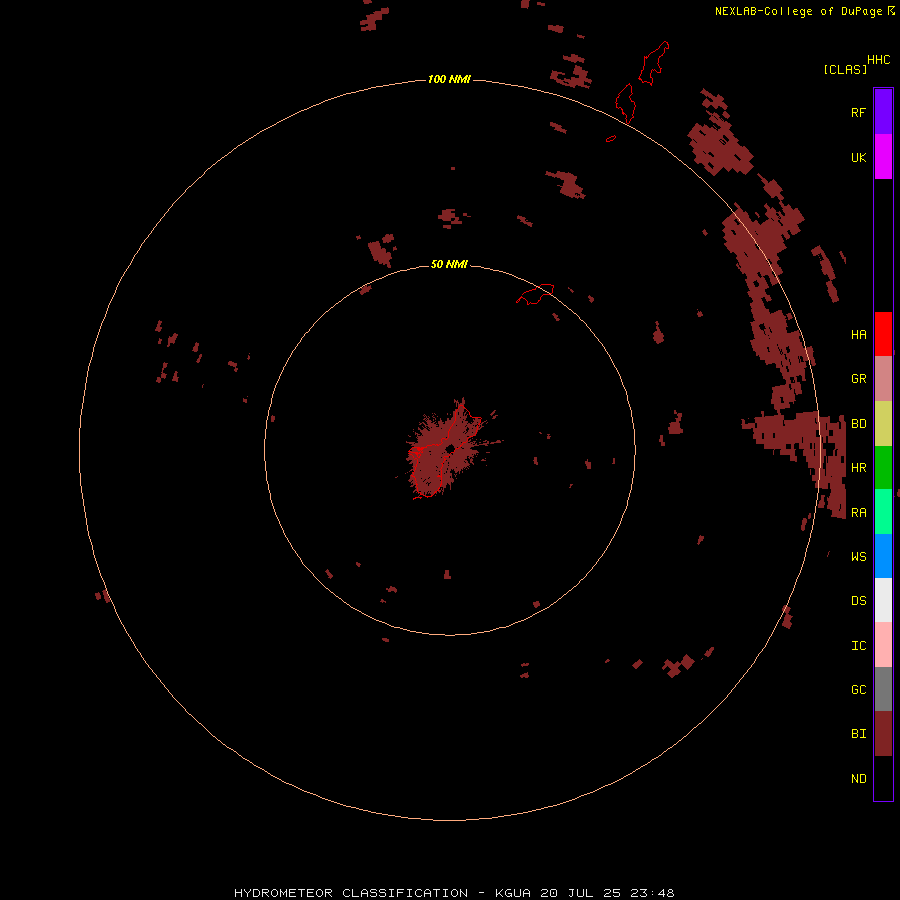Click the ND legend label

click(858, 778)
